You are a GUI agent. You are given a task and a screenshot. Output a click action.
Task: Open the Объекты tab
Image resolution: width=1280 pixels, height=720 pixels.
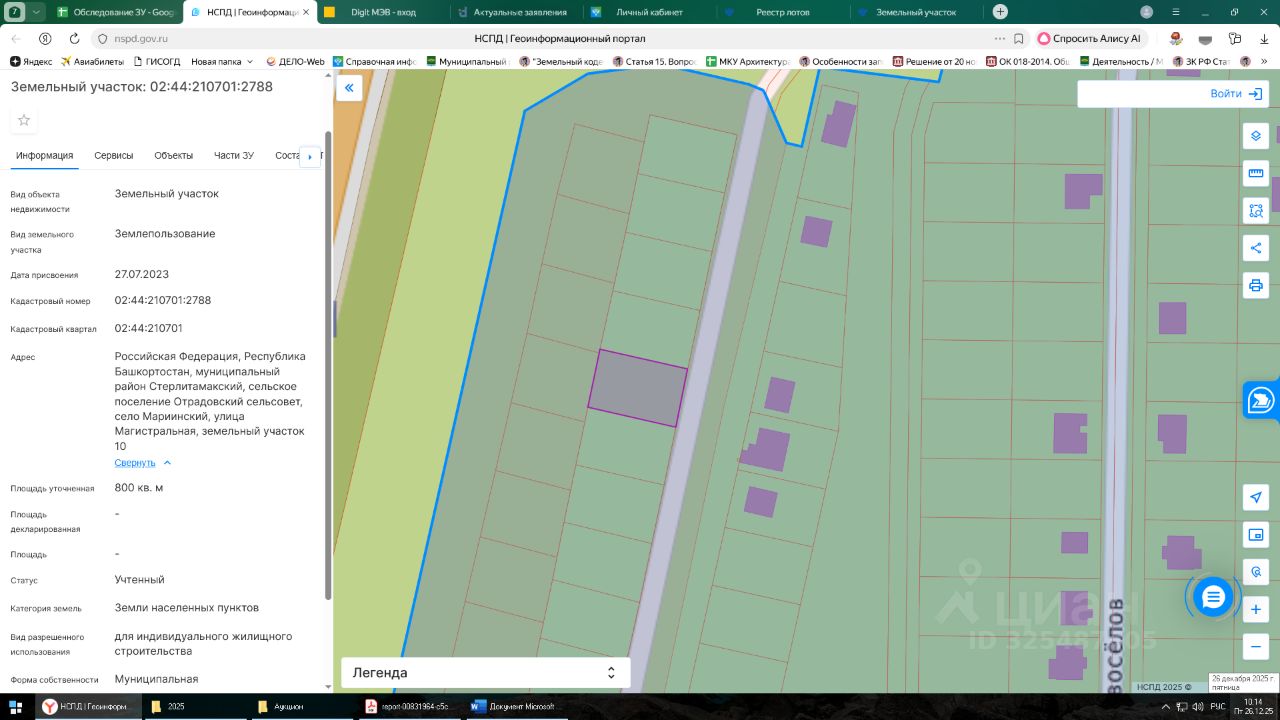point(174,156)
